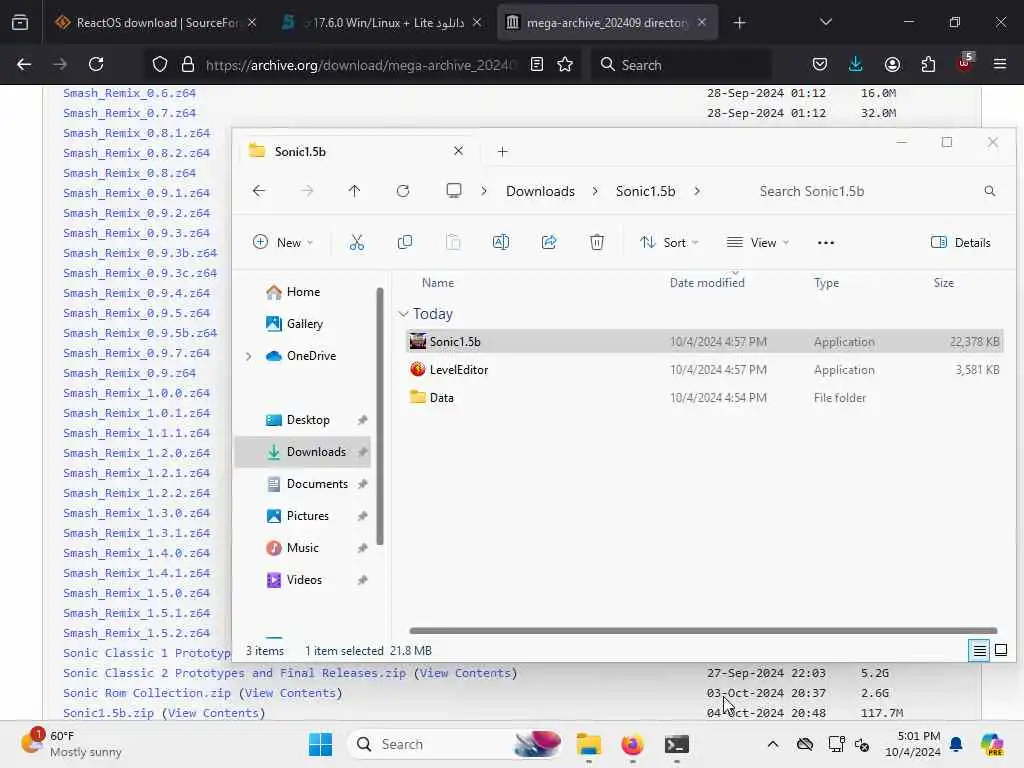Open the View dropdown menu
Screen dimensions: 1024x768
[x=758, y=242]
